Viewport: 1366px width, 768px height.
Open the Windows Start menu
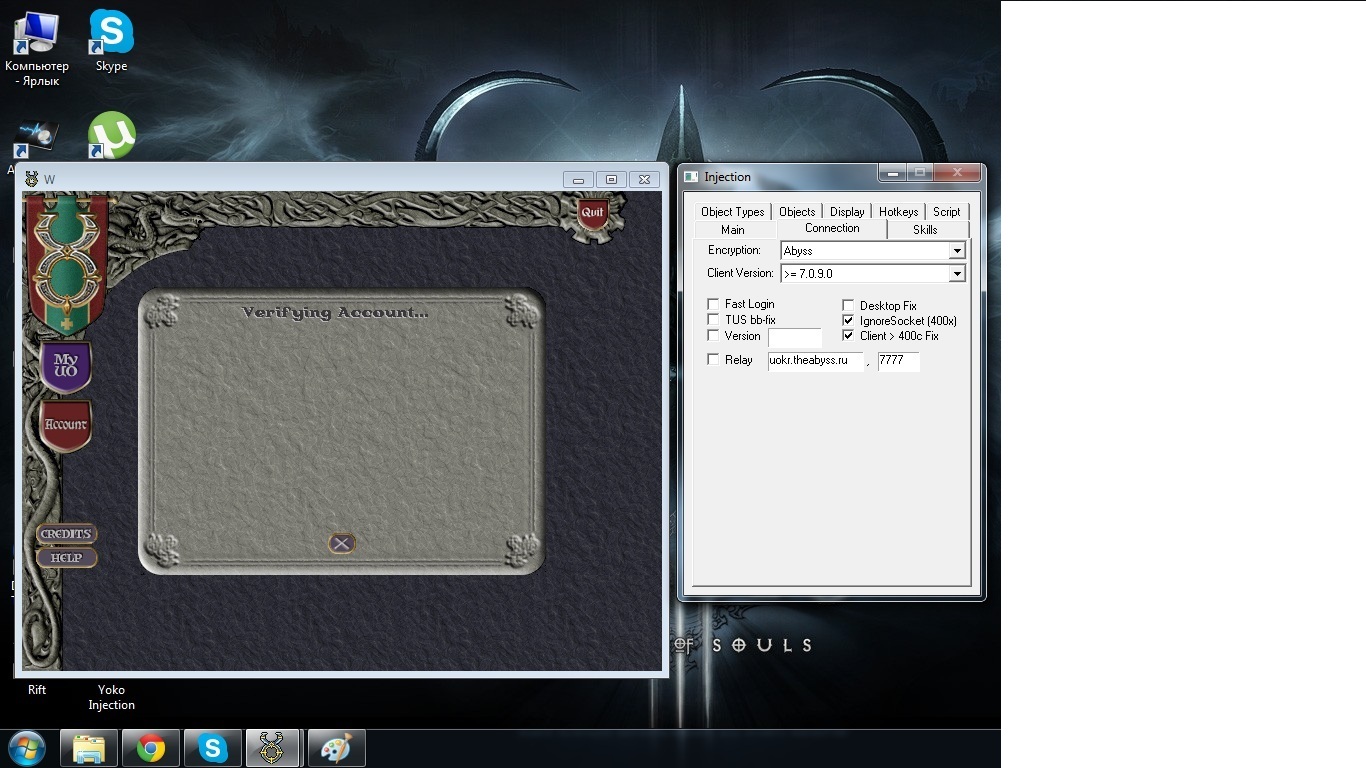pos(27,748)
